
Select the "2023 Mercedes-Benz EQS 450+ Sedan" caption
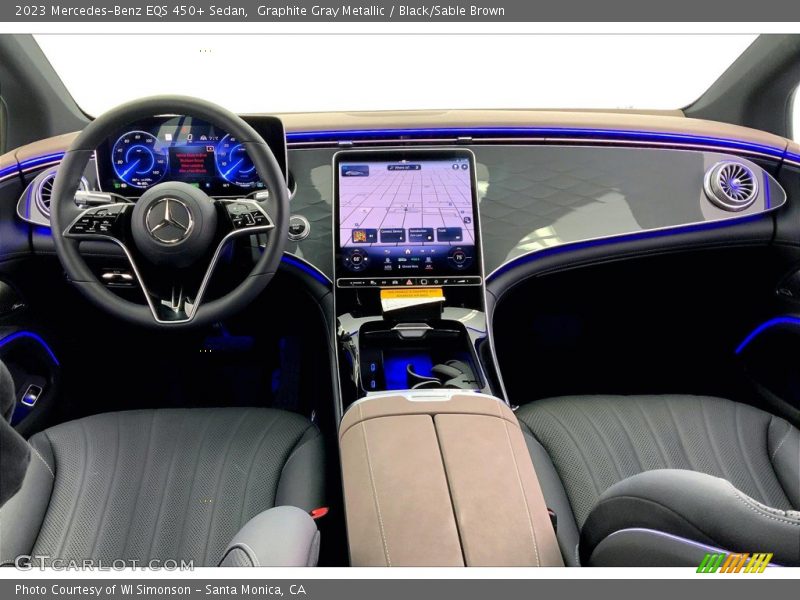(x=132, y=10)
